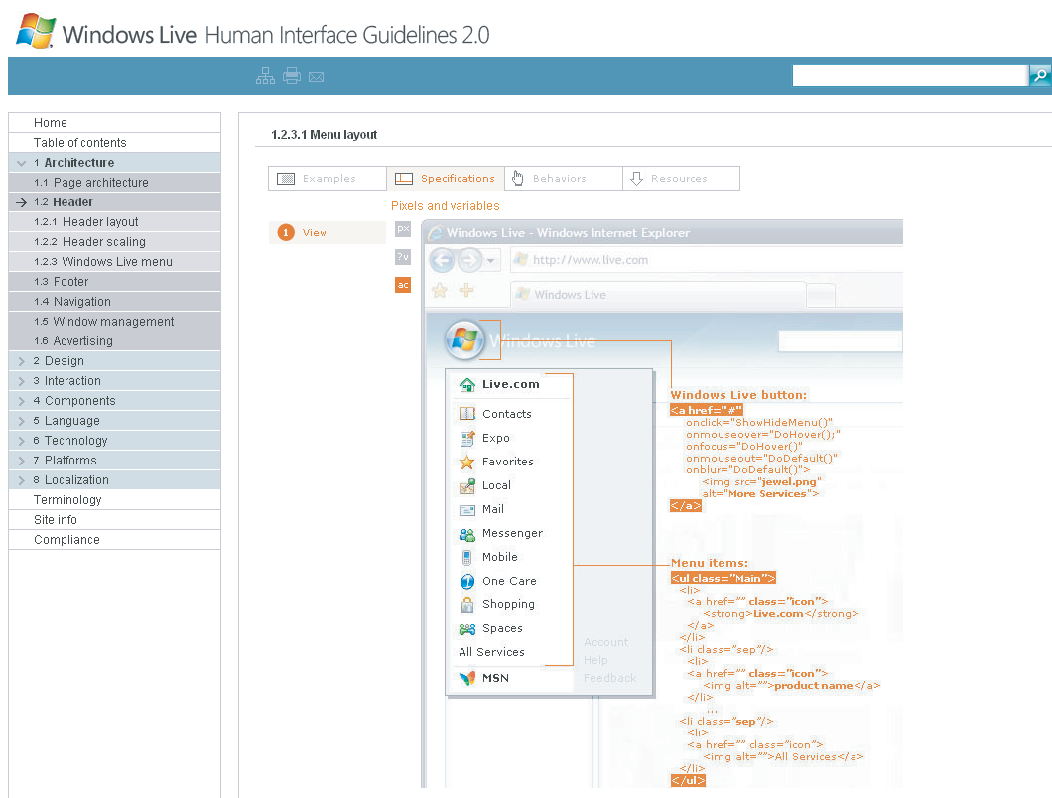Switch to the Specifications tab
The height and width of the screenshot is (798, 1052).
tap(445, 179)
